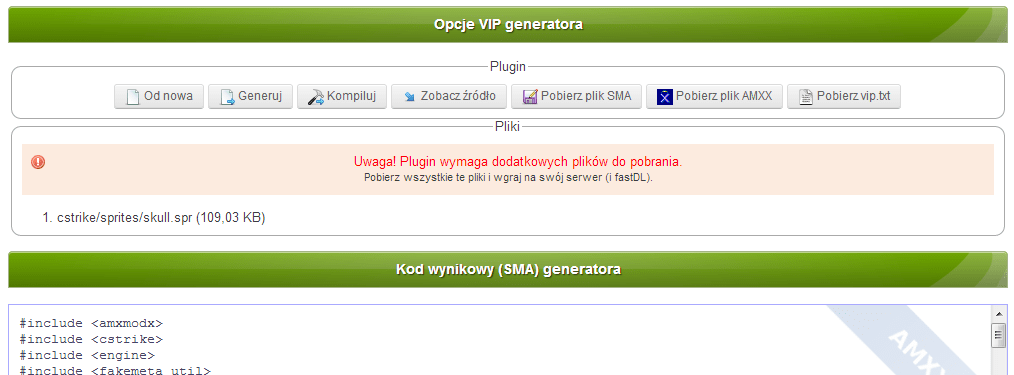Image resolution: width=1014 pixels, height=375 pixels.
Task: Download the compiled plugin via Pobierz plik AMXX
Action: pos(714,96)
